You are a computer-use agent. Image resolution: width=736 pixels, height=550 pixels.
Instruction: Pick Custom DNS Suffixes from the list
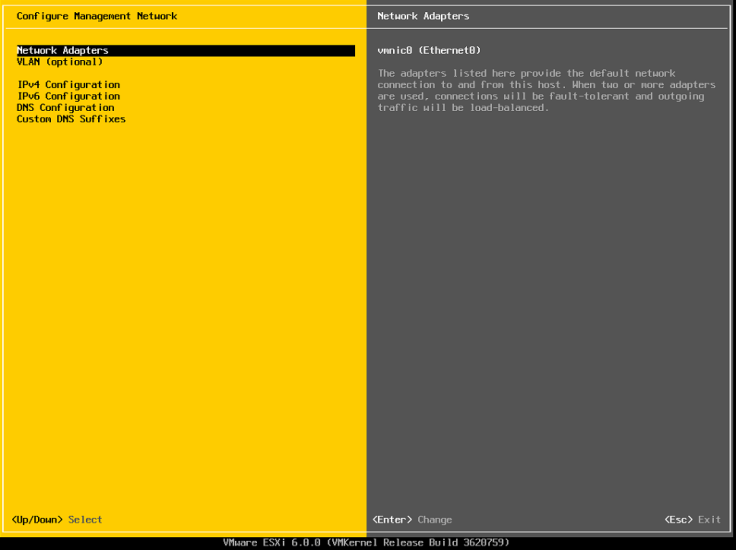tap(71, 119)
